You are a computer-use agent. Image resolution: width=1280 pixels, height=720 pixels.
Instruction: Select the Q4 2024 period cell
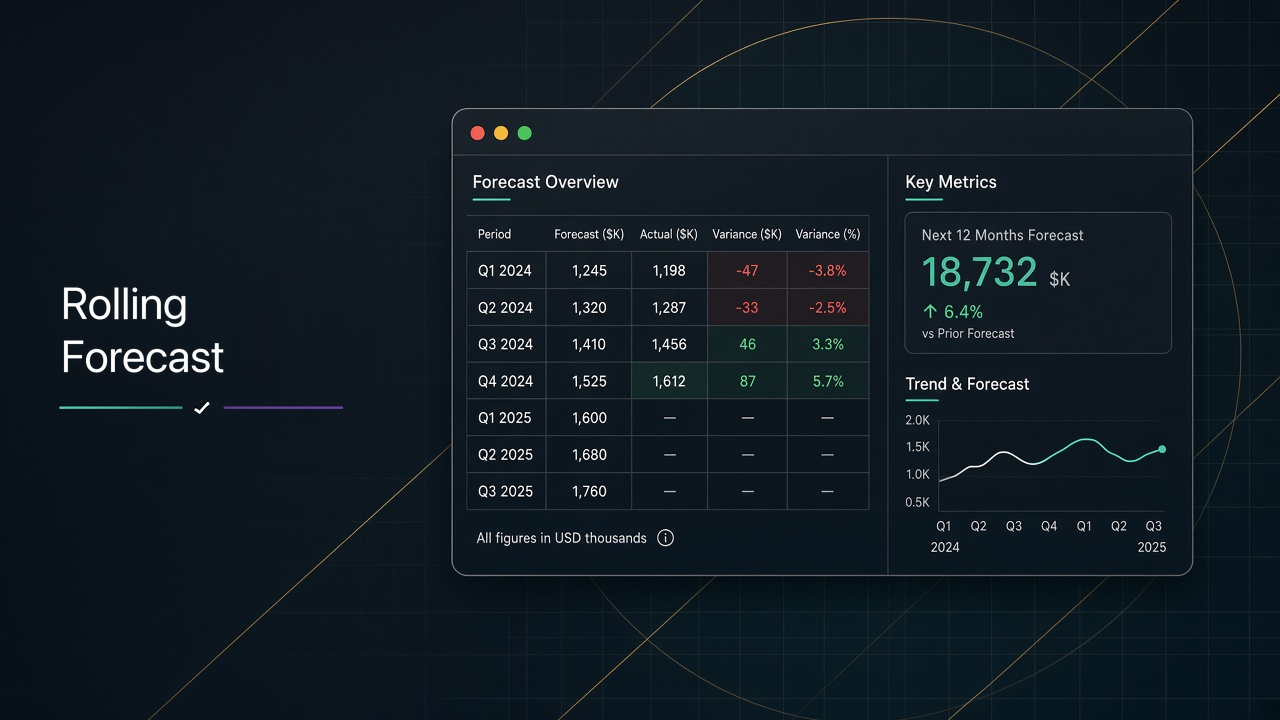(505, 381)
